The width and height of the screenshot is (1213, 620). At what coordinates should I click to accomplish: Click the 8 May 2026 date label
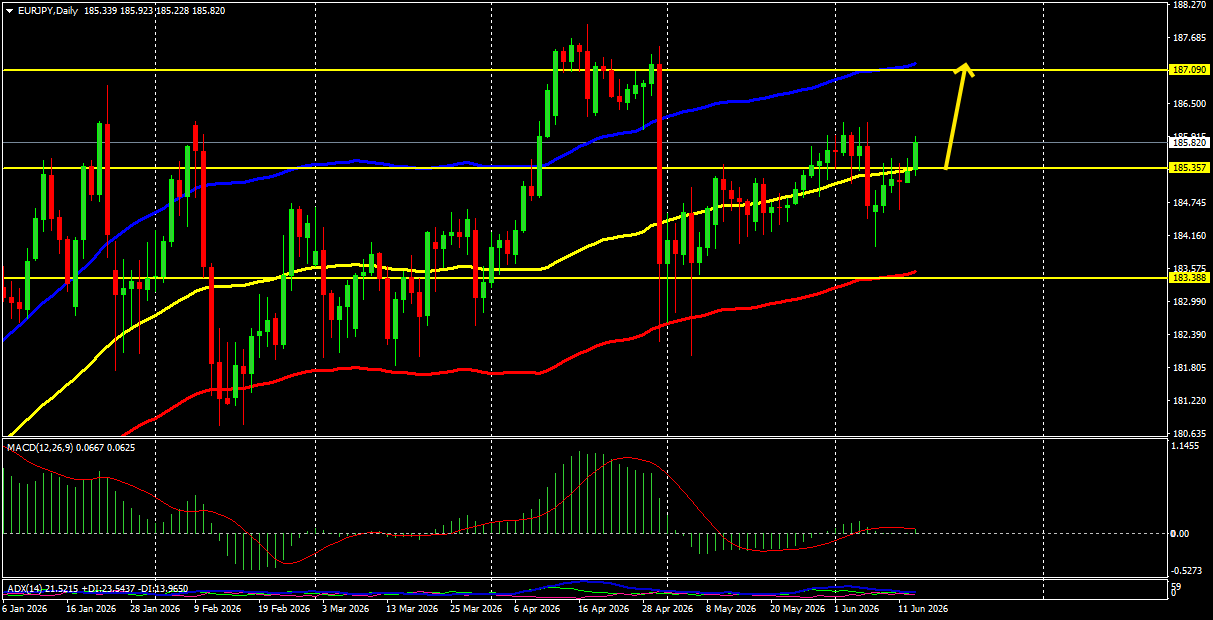(x=730, y=608)
